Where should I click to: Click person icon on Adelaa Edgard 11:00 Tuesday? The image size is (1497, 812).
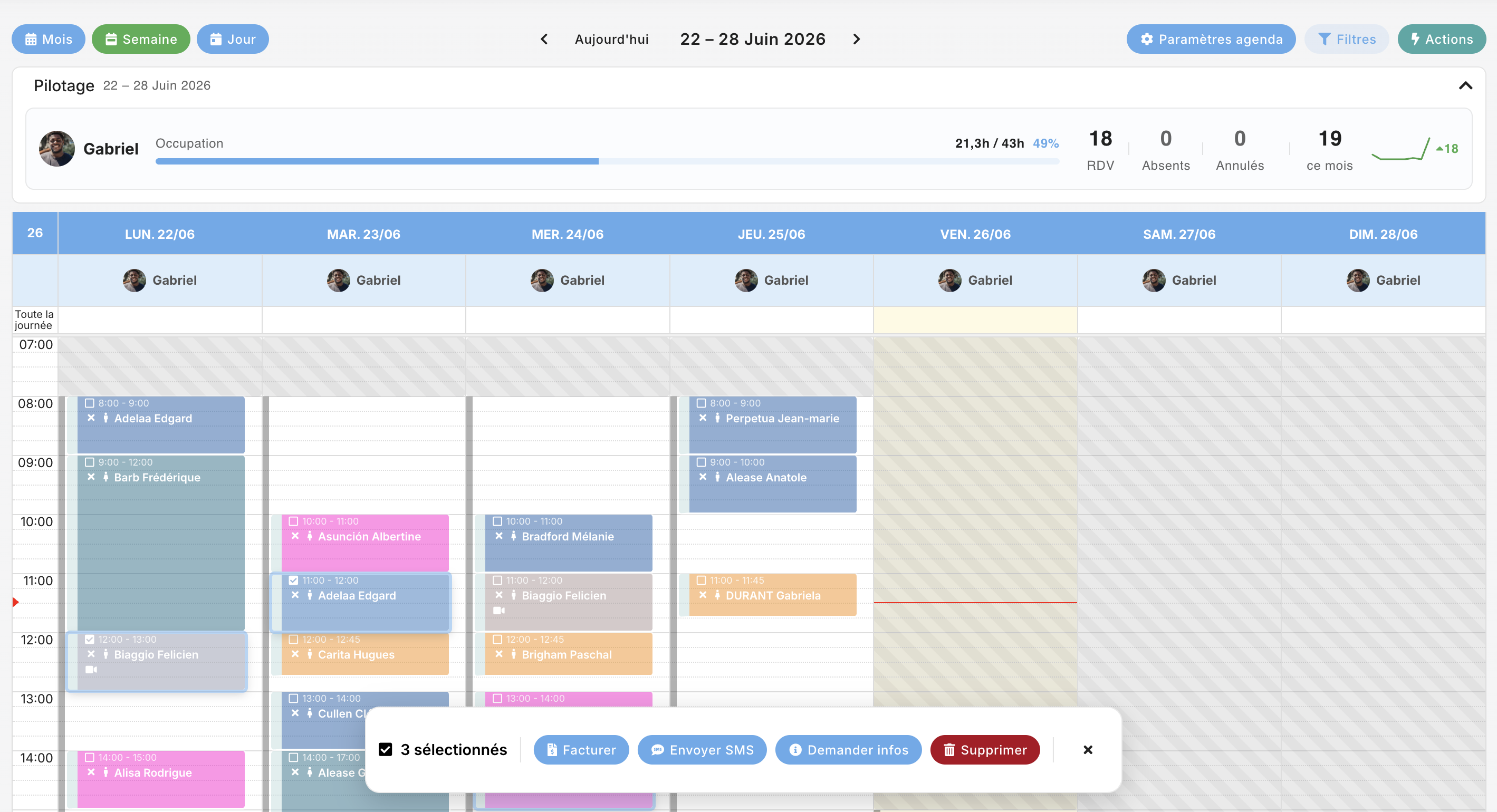coord(310,595)
